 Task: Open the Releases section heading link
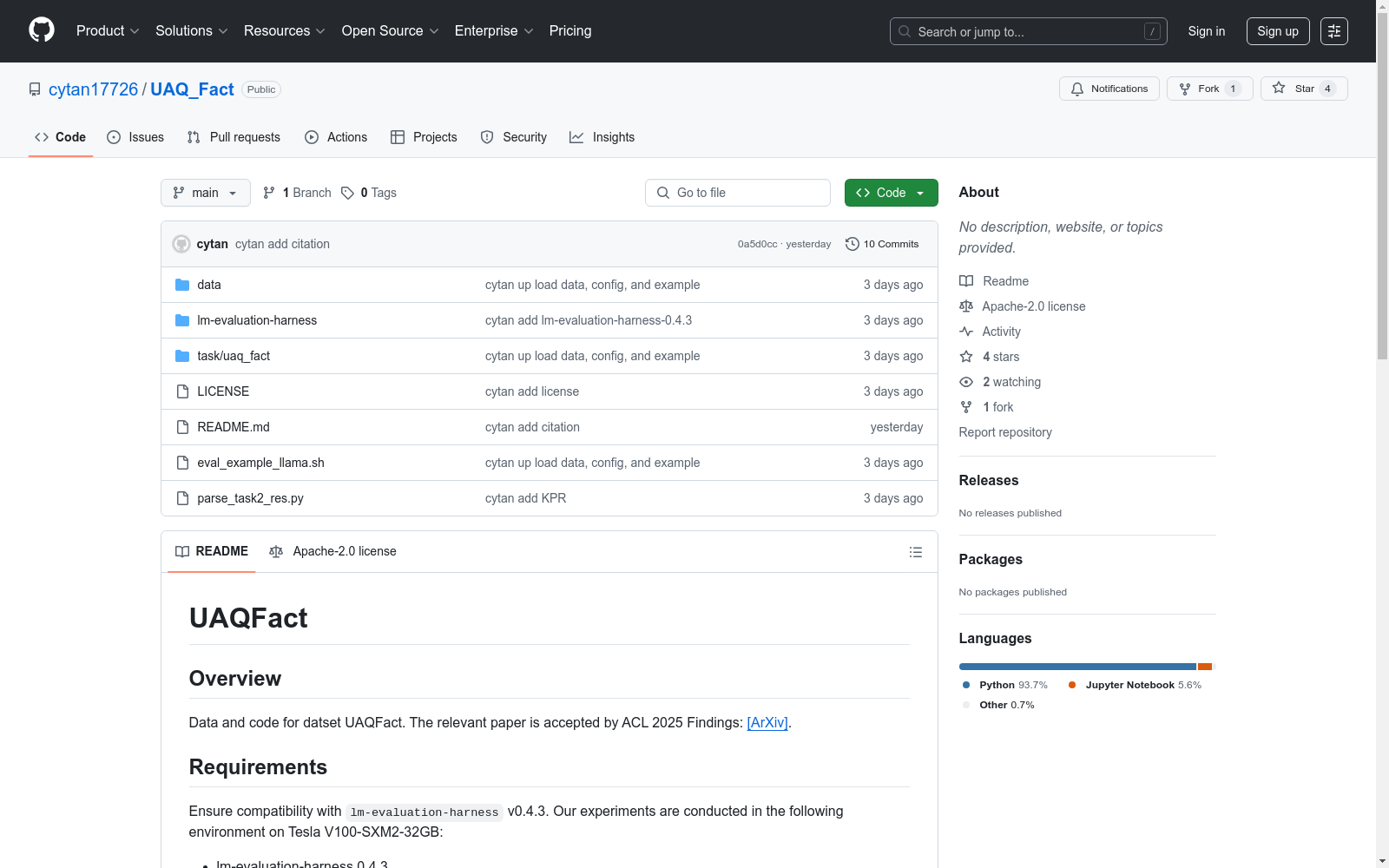[x=989, y=480]
